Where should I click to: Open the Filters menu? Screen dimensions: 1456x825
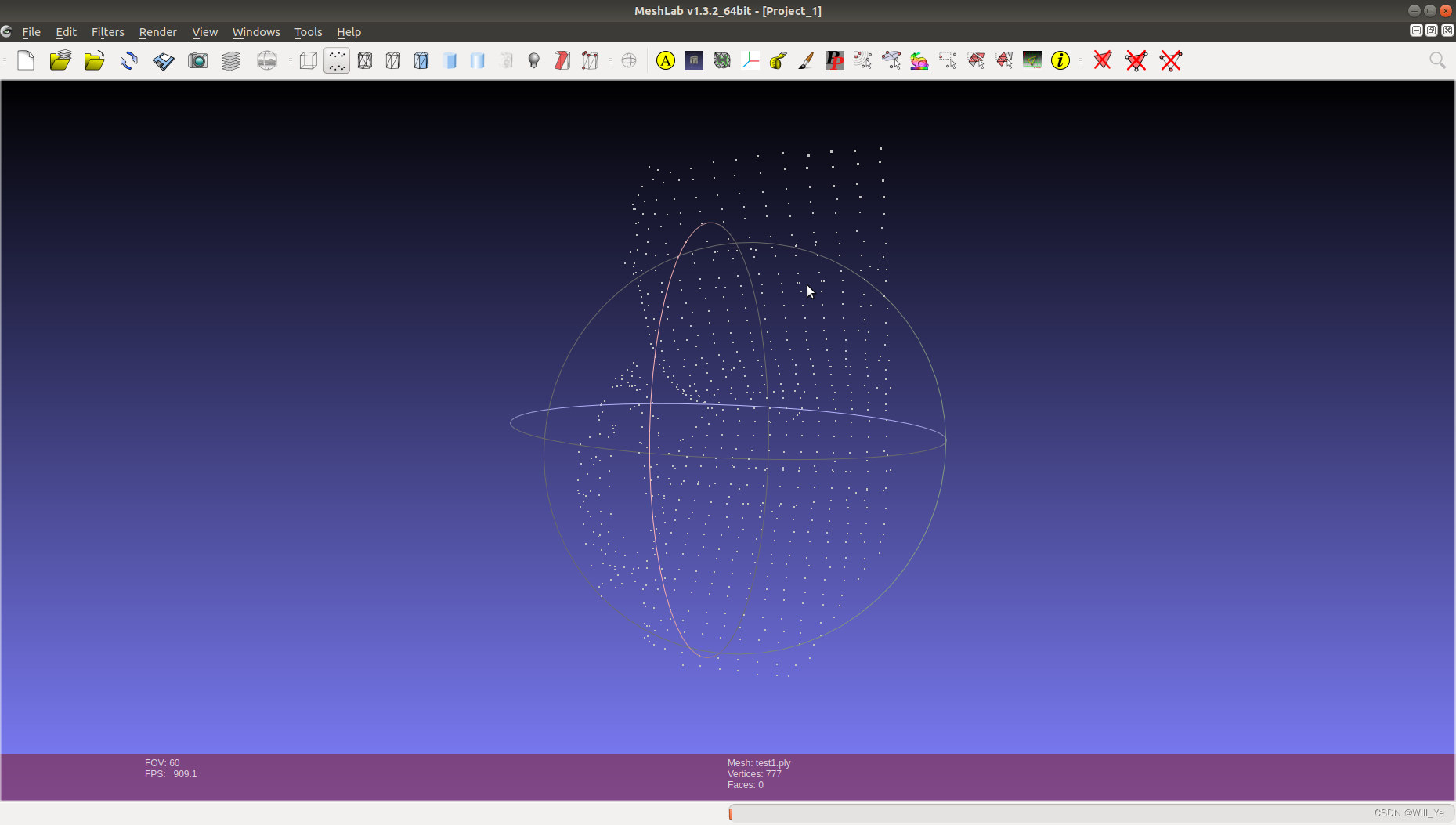tap(107, 32)
